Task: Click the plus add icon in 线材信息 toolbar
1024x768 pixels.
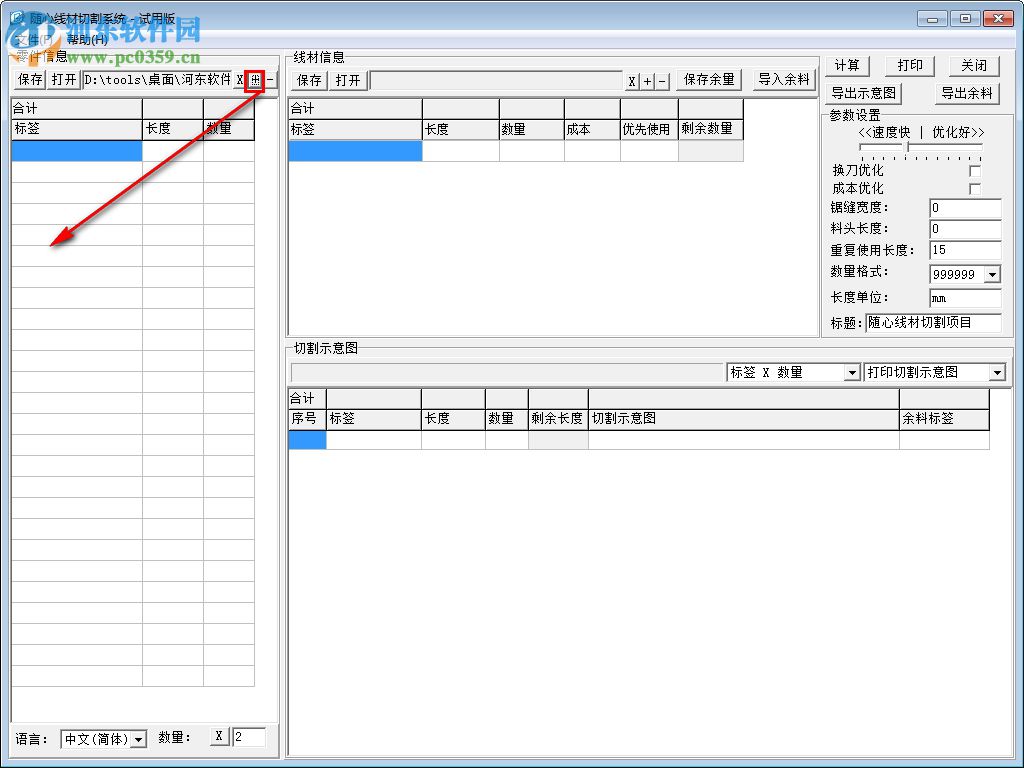Action: [647, 82]
